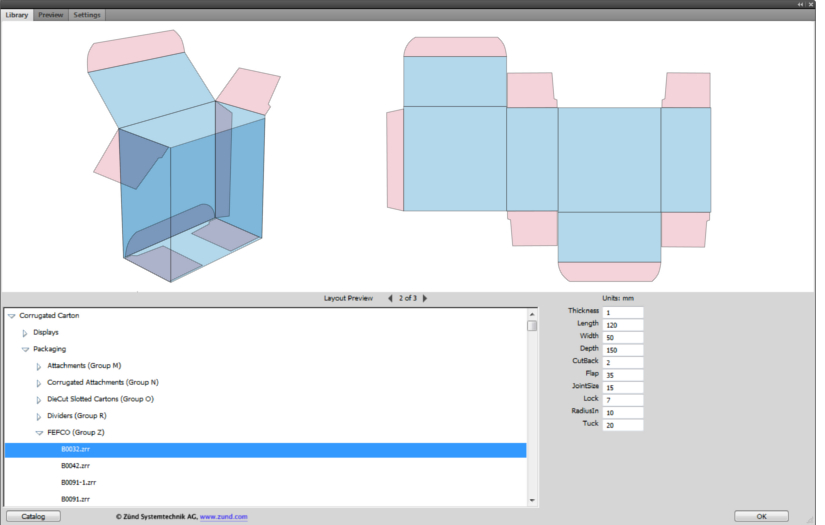Image resolution: width=825 pixels, height=525 pixels.
Task: Collapse the Packaging tree node
Action: [x=25, y=349]
